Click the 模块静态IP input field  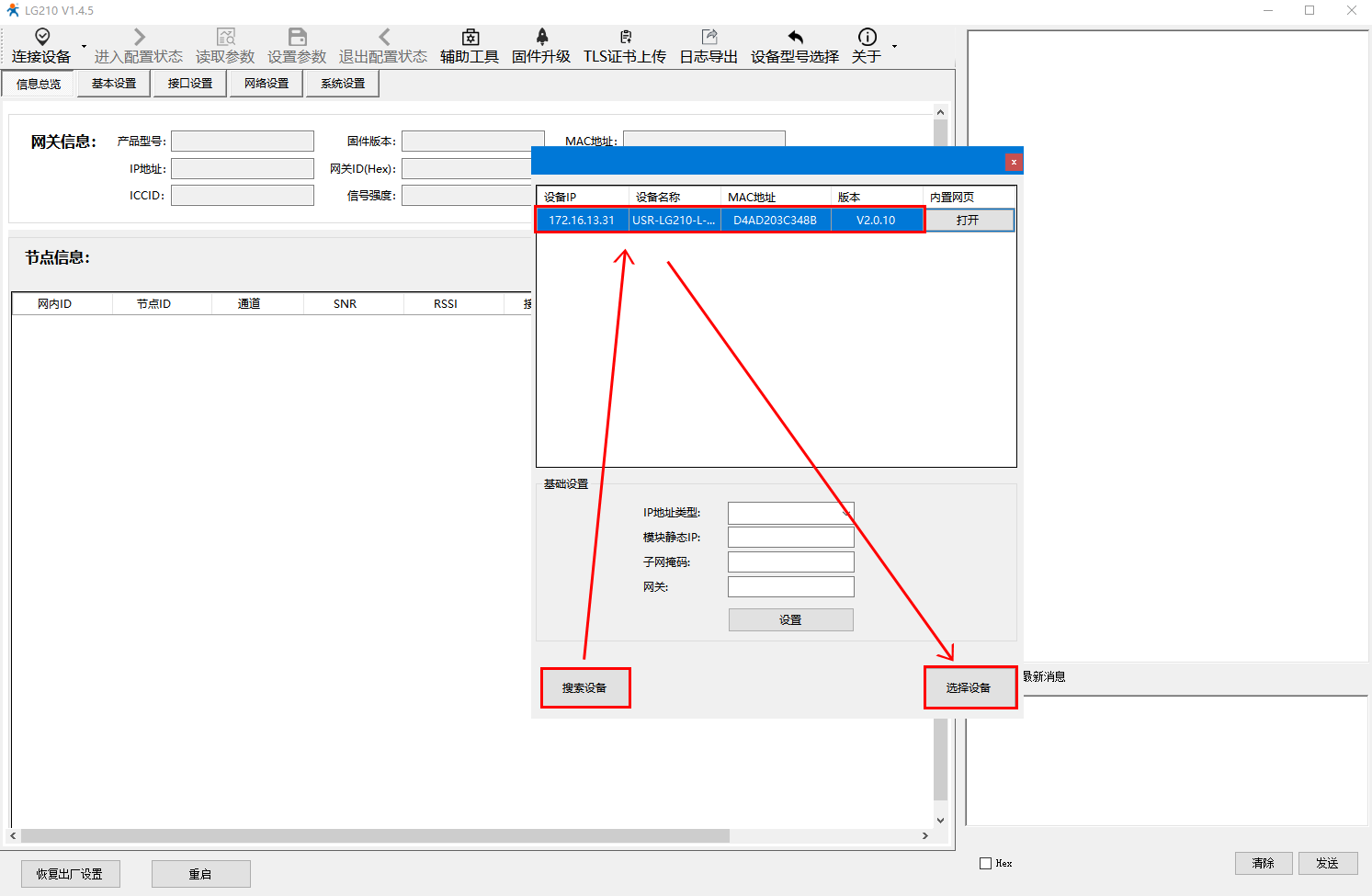[790, 538]
